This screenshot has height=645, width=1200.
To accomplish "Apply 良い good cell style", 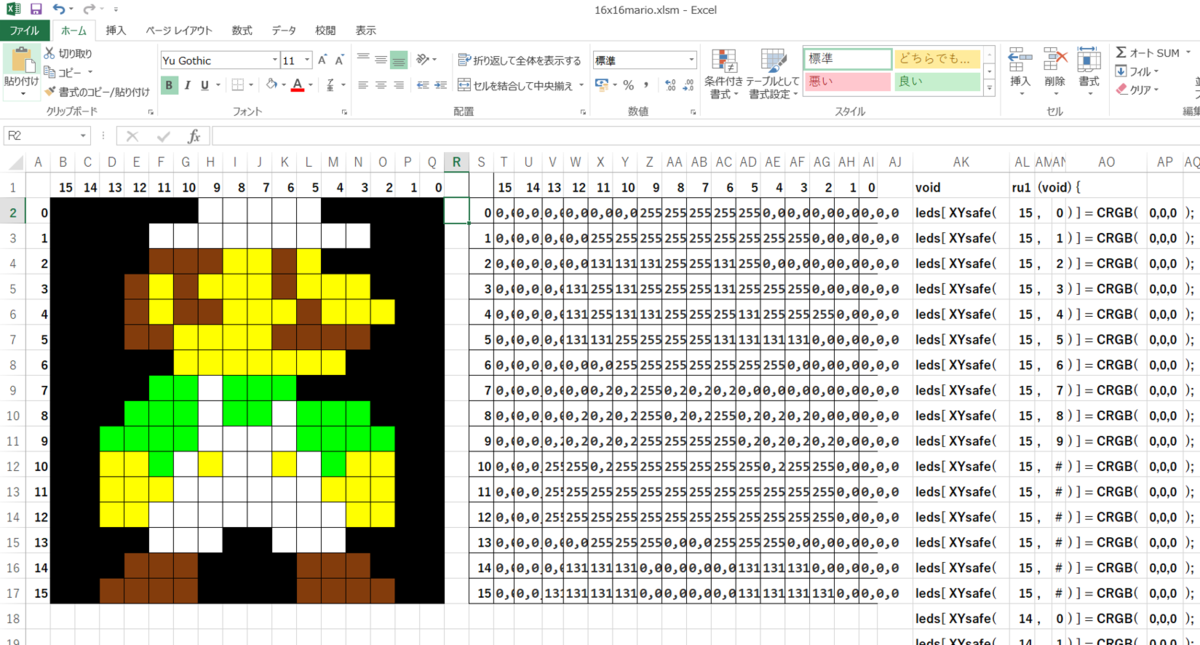I will pyautogui.click(x=937, y=82).
